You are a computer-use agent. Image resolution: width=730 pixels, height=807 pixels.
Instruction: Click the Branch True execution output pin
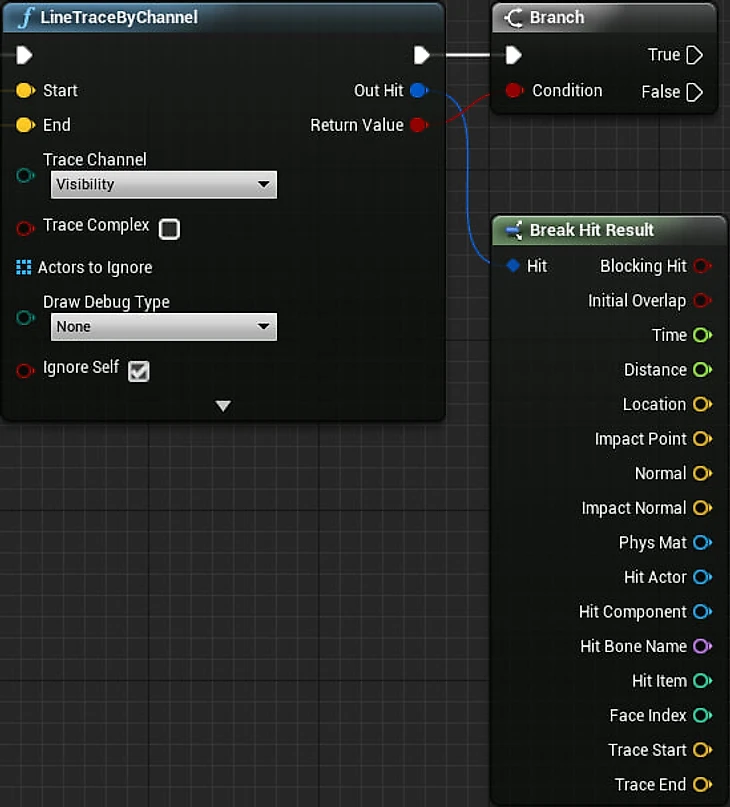[x=694, y=55]
